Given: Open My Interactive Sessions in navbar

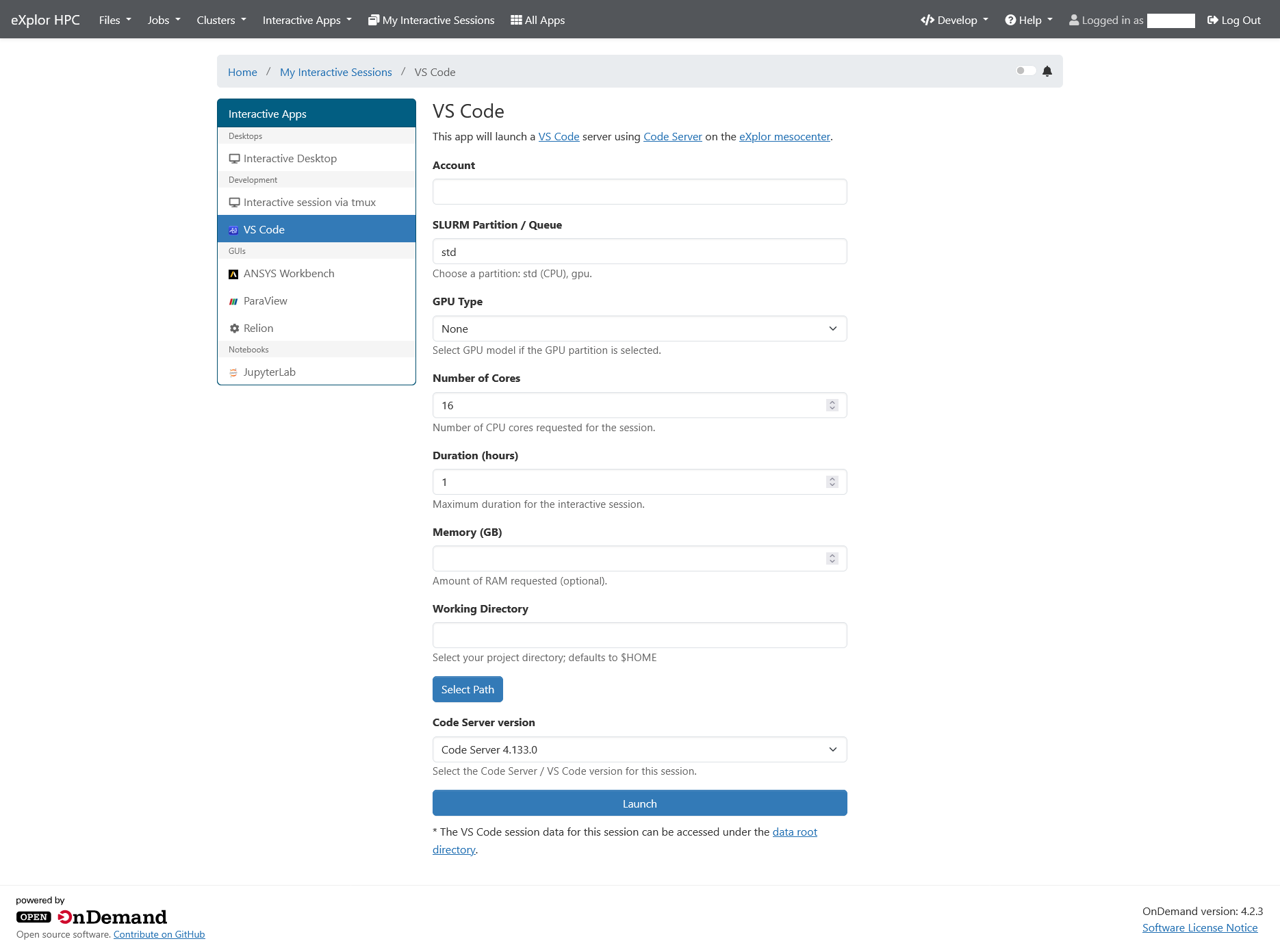Looking at the screenshot, I should click(x=431, y=20).
